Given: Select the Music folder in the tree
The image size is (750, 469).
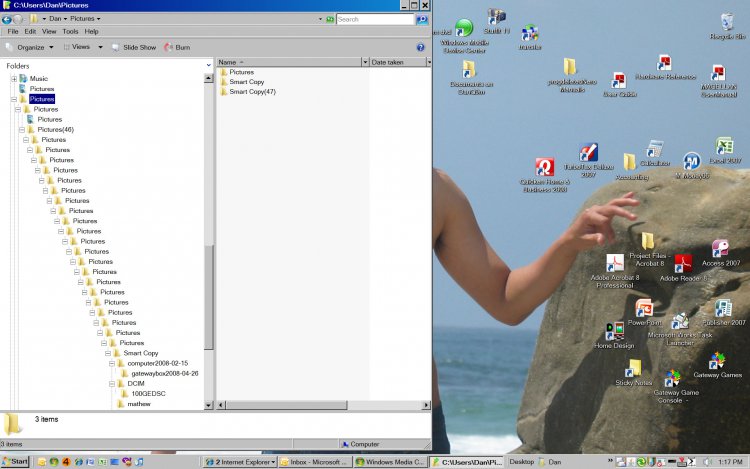Looking at the screenshot, I should click(x=39, y=78).
